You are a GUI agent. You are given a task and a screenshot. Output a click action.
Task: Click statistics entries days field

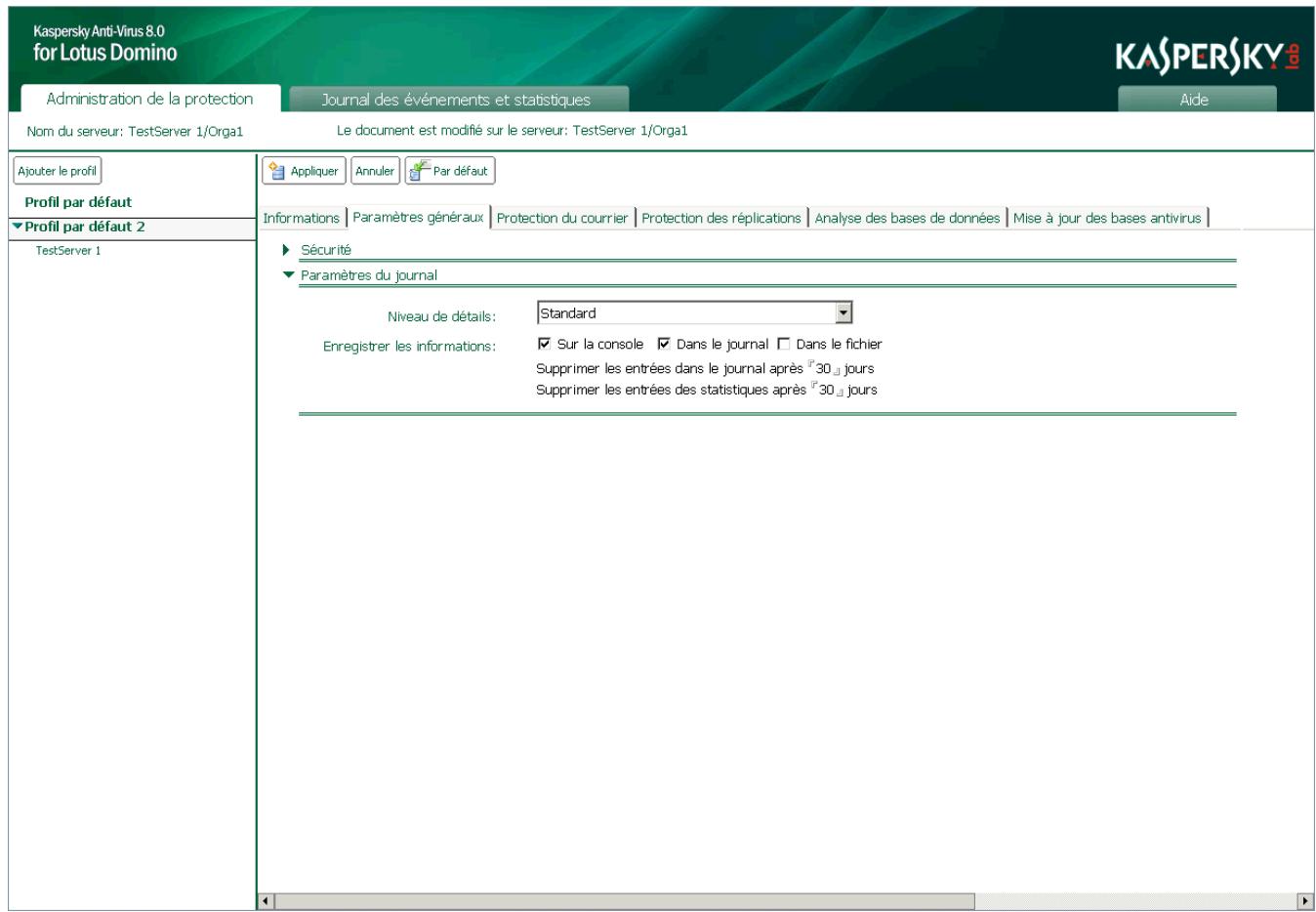coord(827,391)
